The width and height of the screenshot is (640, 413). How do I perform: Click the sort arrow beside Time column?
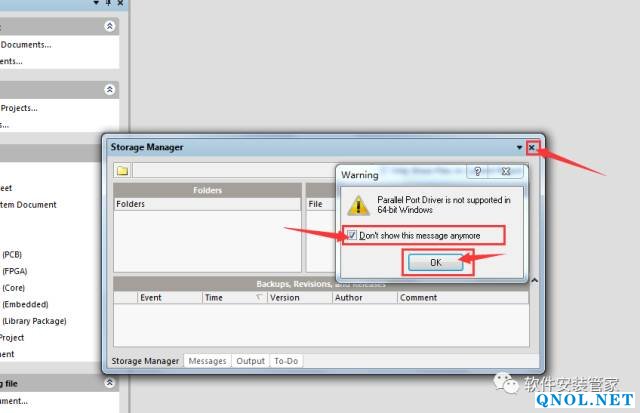click(259, 298)
